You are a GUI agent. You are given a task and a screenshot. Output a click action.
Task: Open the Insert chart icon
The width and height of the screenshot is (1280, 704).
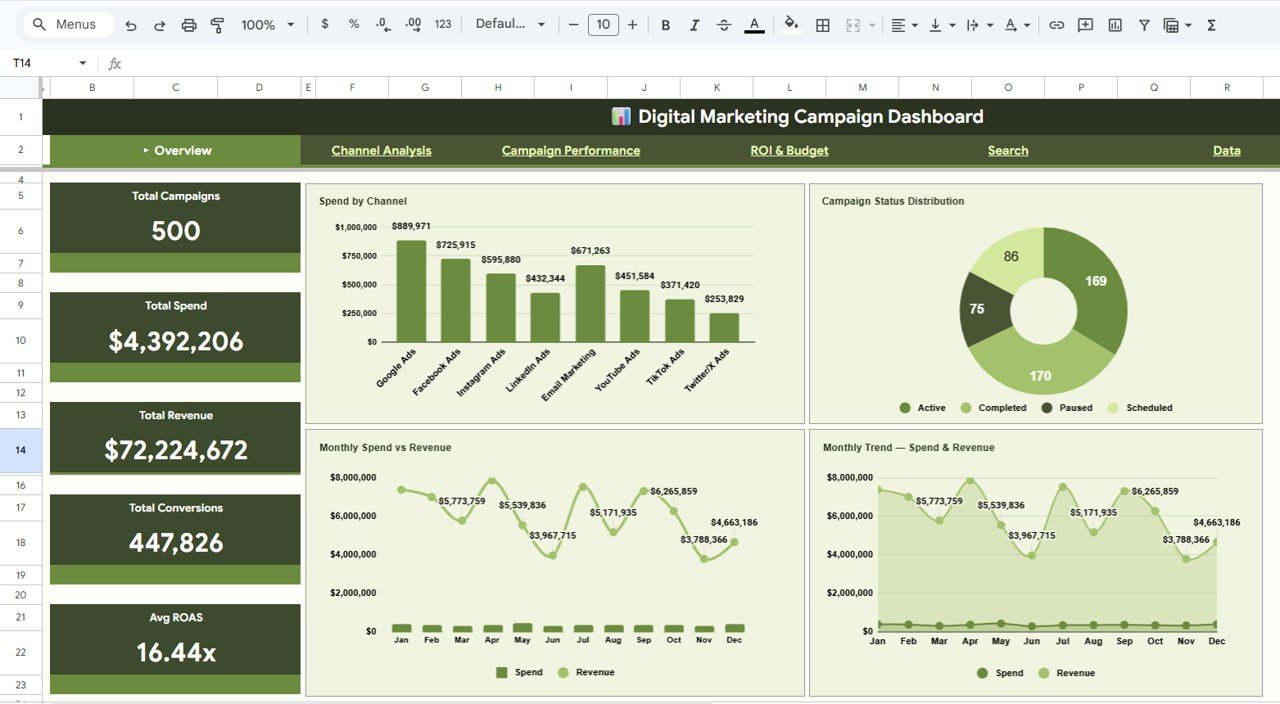coord(1114,24)
